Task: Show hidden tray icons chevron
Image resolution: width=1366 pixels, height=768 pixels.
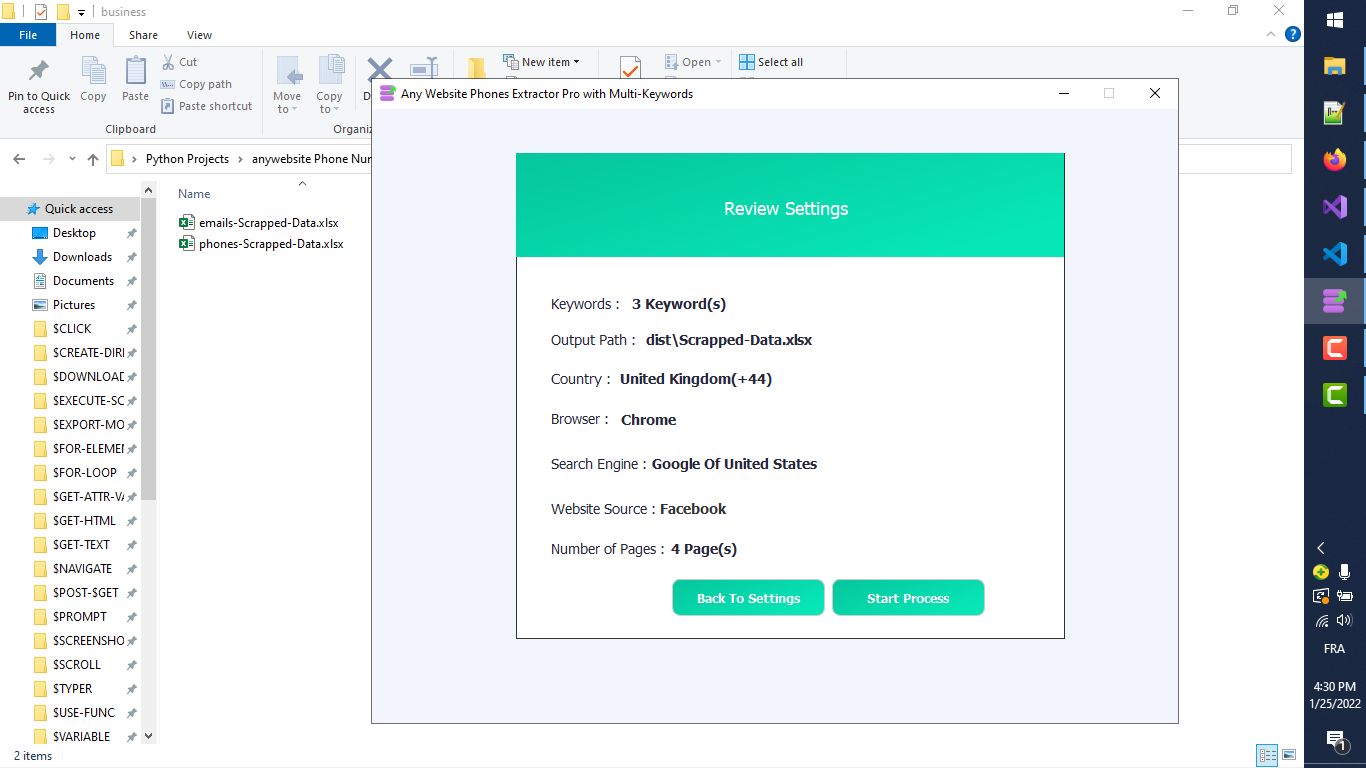Action: [x=1321, y=548]
